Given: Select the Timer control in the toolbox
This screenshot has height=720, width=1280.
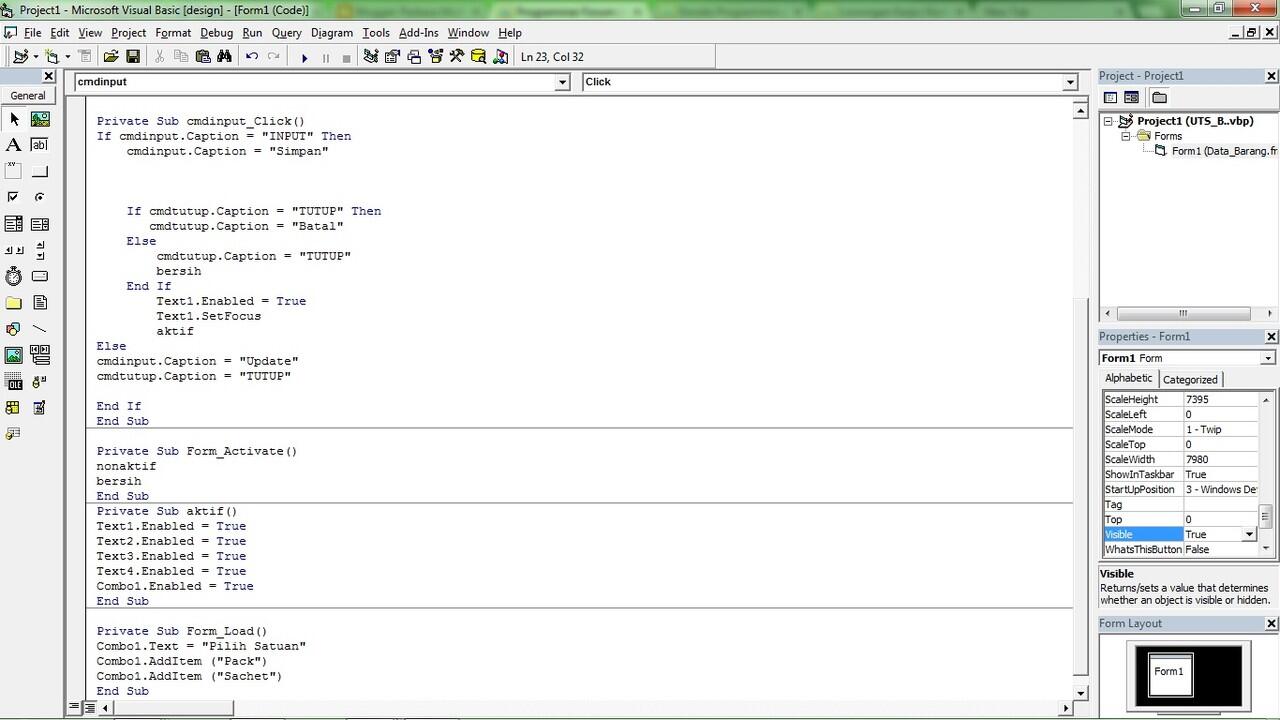Looking at the screenshot, I should 14,276.
